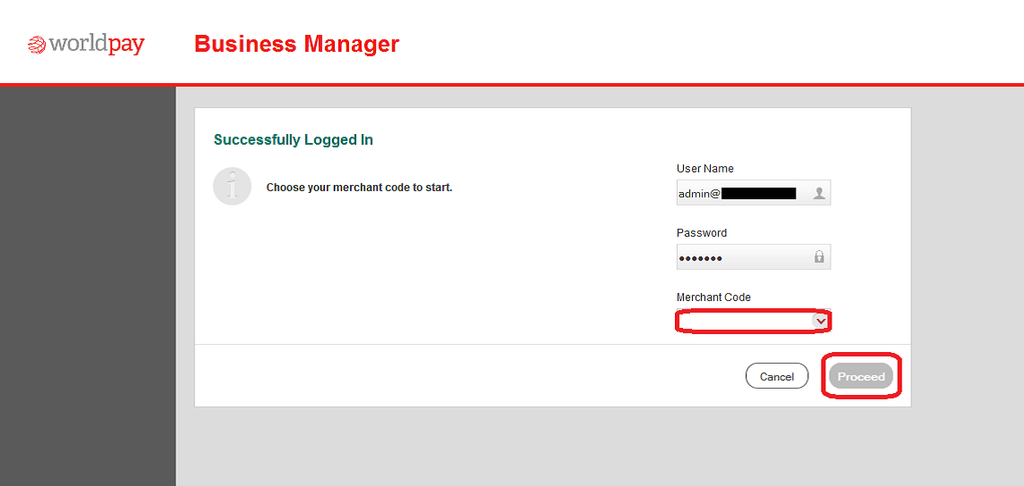Expand Merchant Code list via arrow
The height and width of the screenshot is (486, 1024).
820,321
